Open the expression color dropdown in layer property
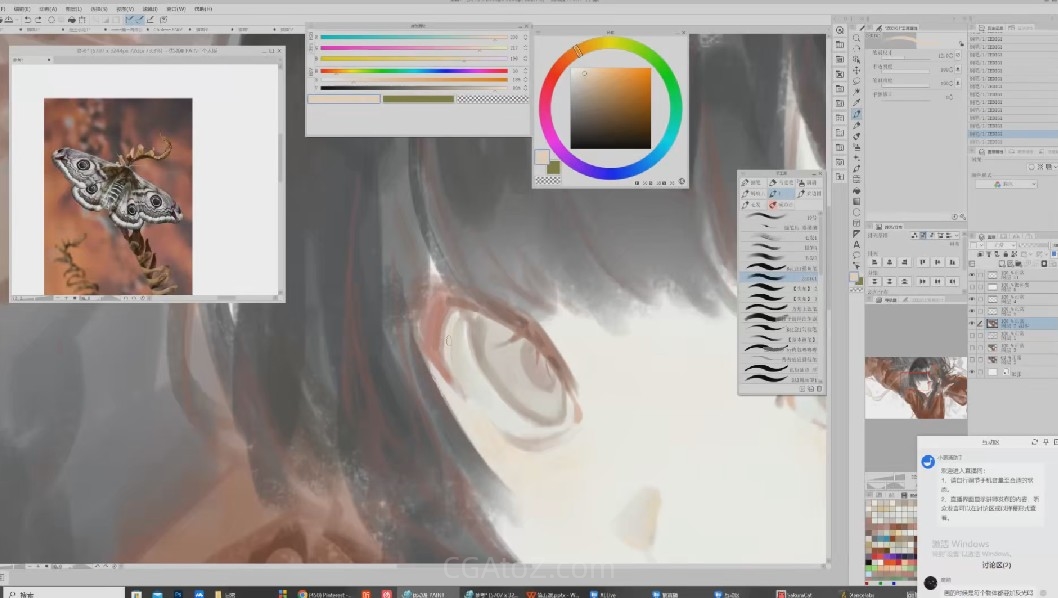The height and width of the screenshot is (598, 1058). (1006, 184)
